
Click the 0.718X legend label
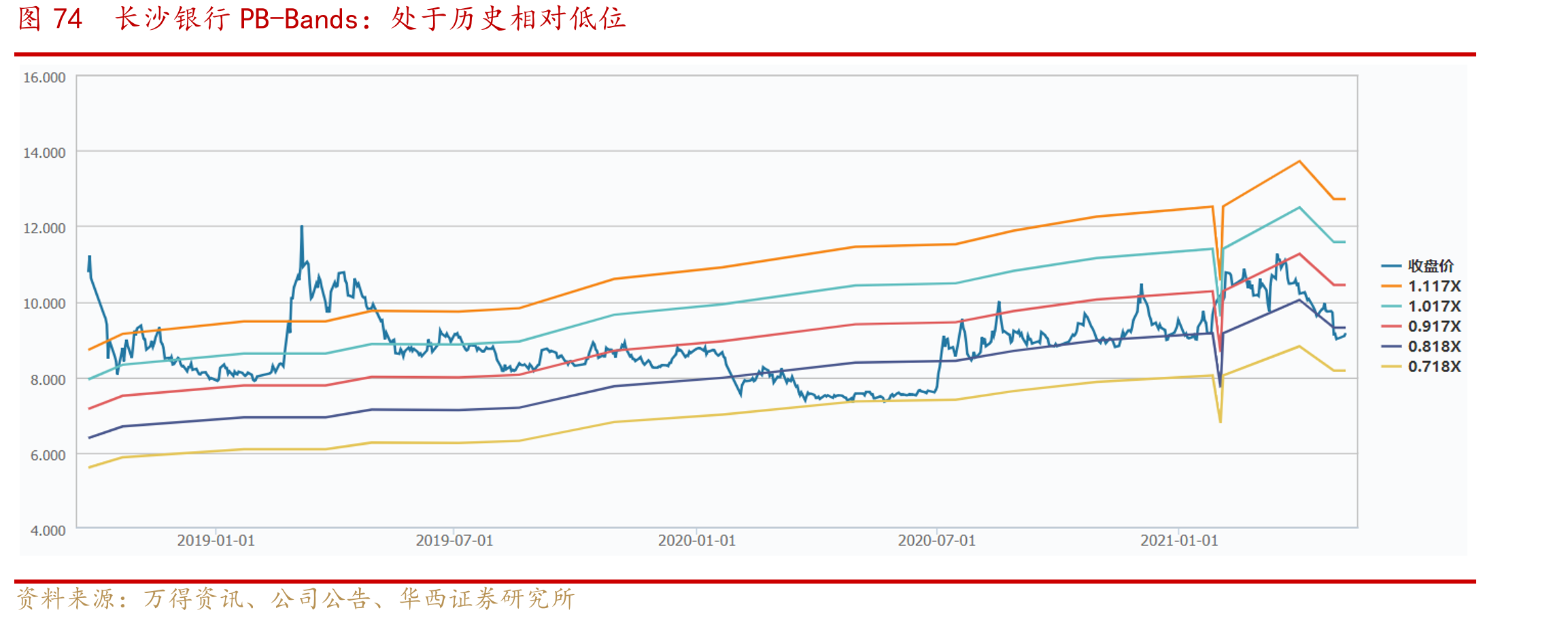pyautogui.click(x=1434, y=367)
